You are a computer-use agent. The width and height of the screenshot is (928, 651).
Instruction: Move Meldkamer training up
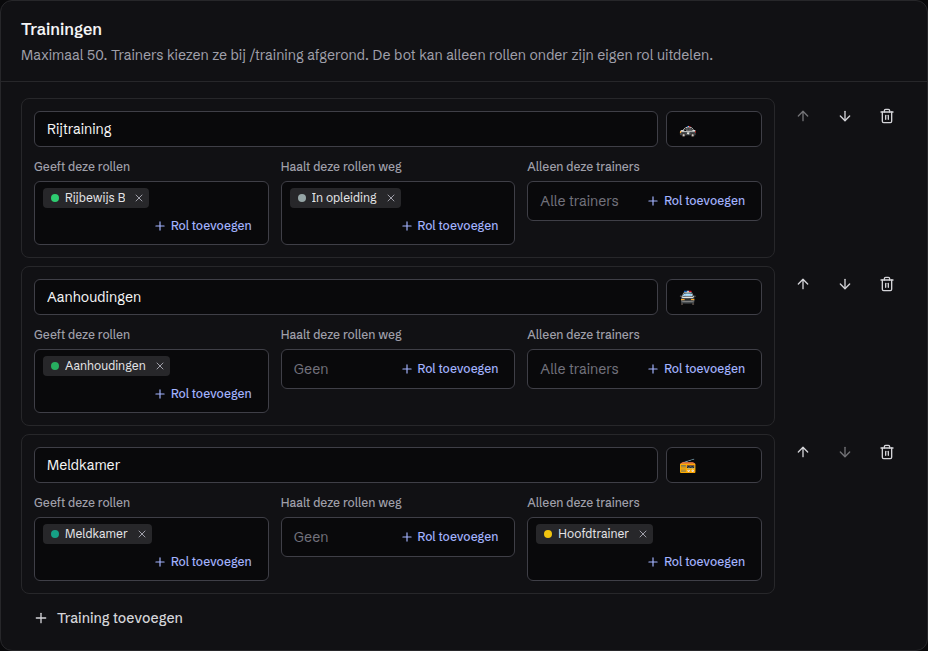(x=803, y=452)
